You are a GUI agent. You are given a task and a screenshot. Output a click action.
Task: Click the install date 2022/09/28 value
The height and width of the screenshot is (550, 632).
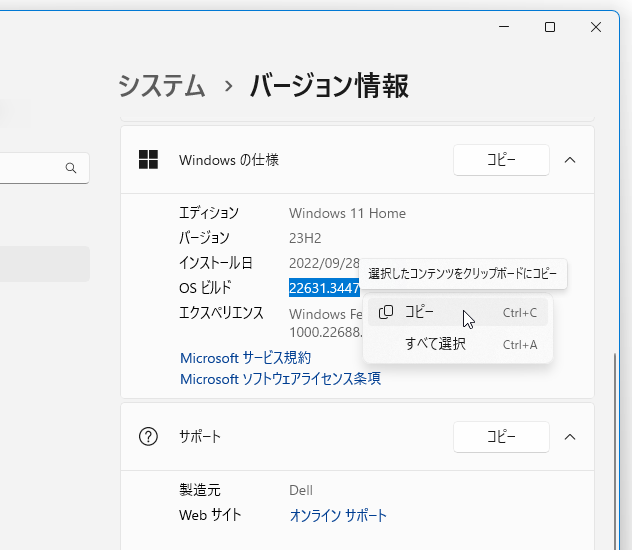click(324, 263)
